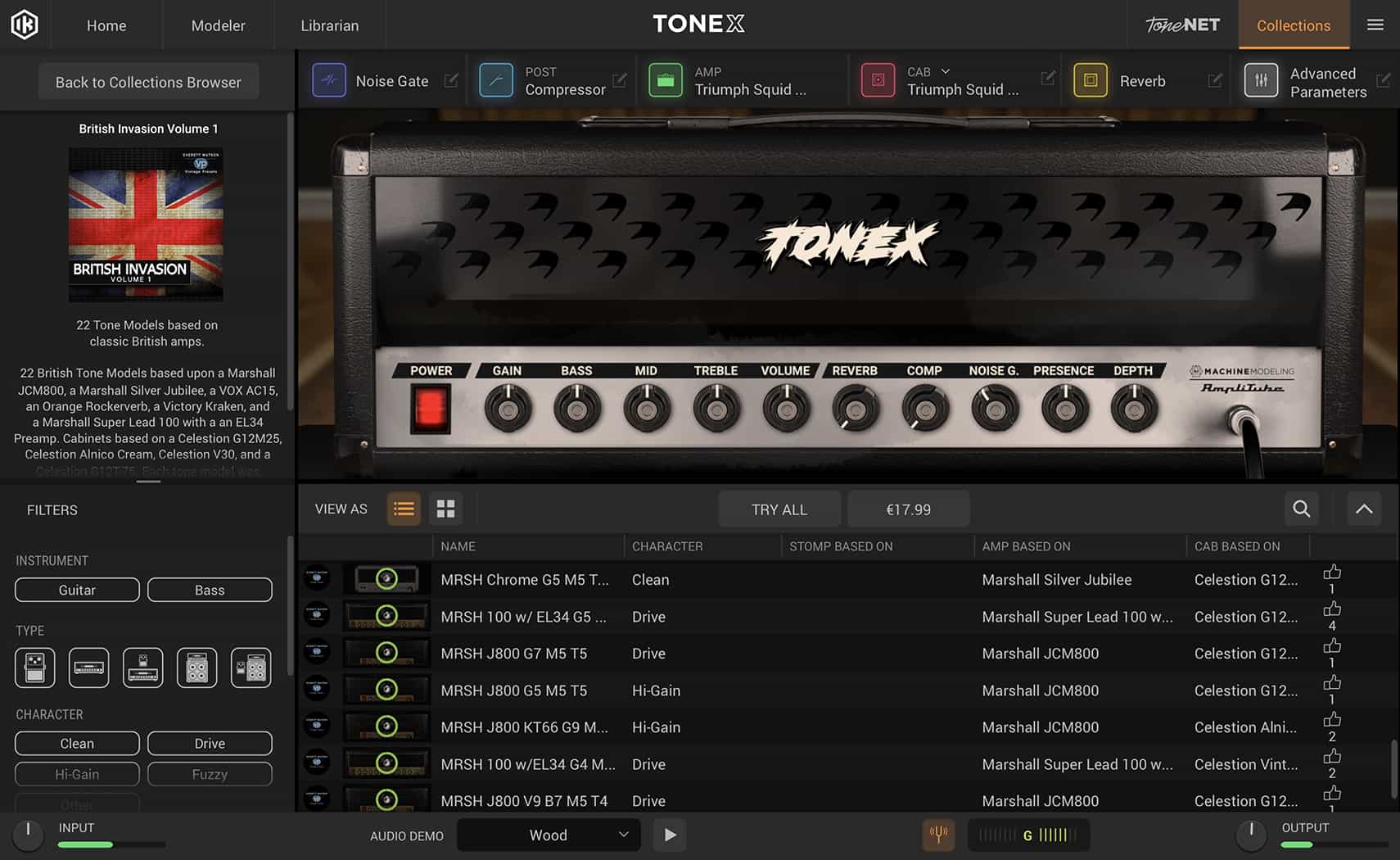The height and width of the screenshot is (860, 1400).
Task: Switch to list view
Action: pos(404,509)
